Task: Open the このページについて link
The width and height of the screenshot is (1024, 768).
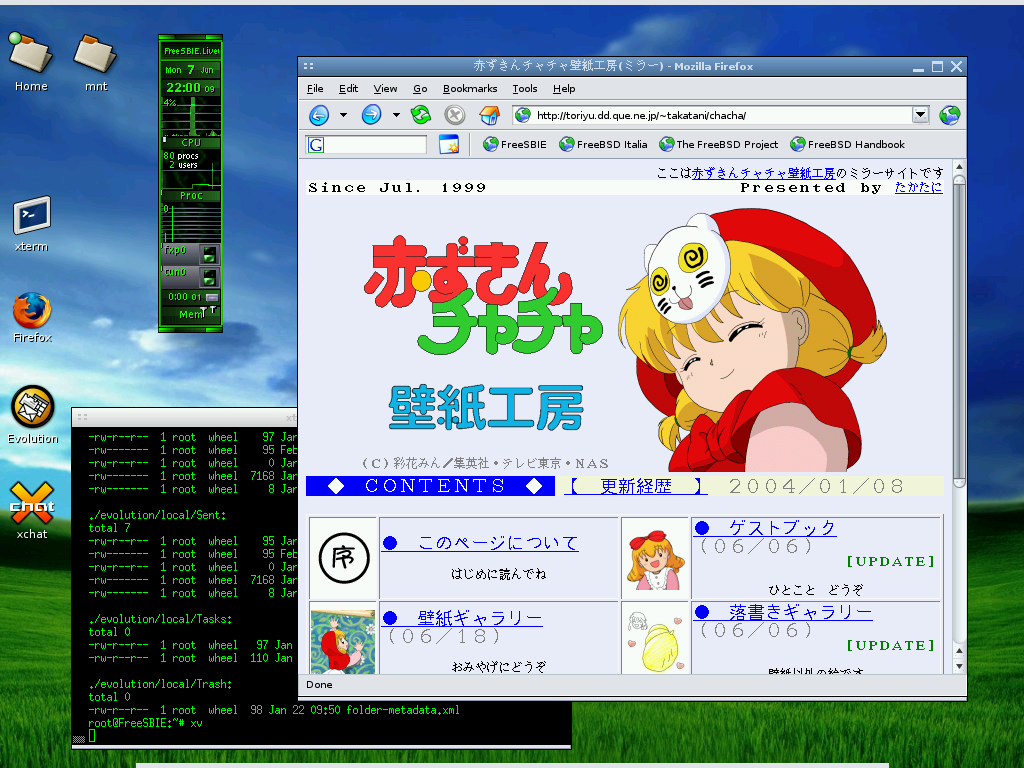Action: click(481, 543)
